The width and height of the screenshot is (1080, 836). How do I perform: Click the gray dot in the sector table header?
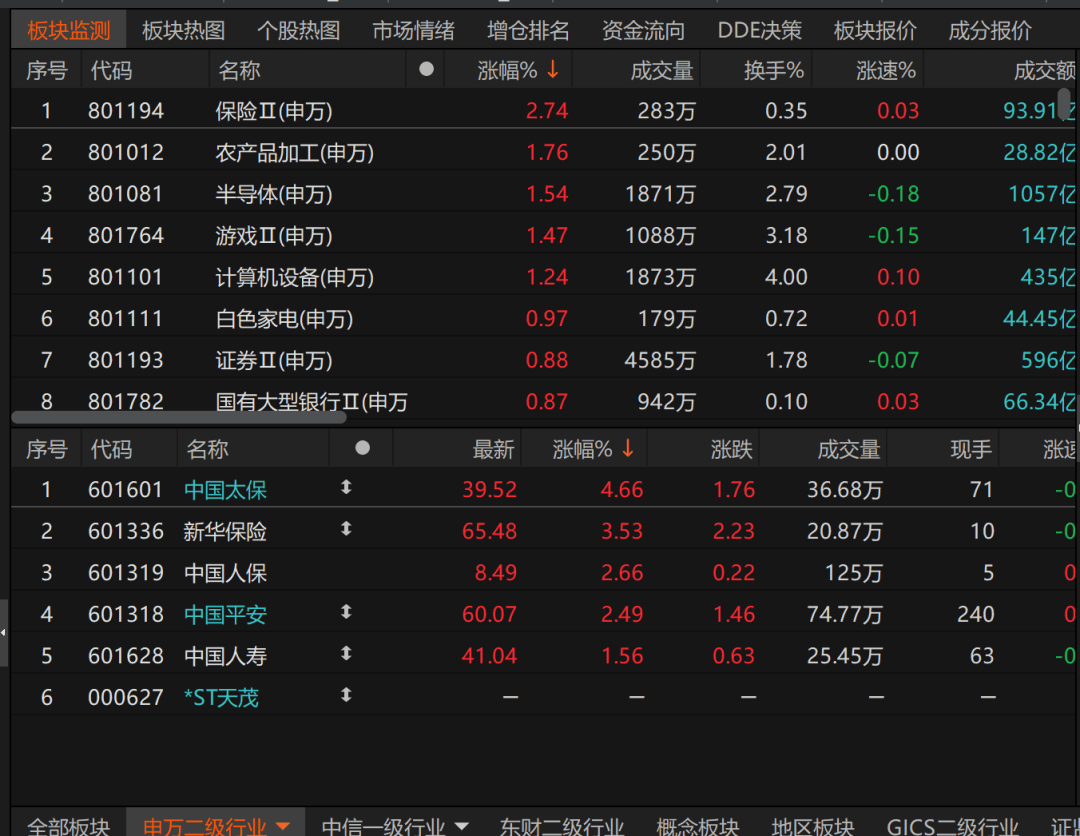point(426,69)
